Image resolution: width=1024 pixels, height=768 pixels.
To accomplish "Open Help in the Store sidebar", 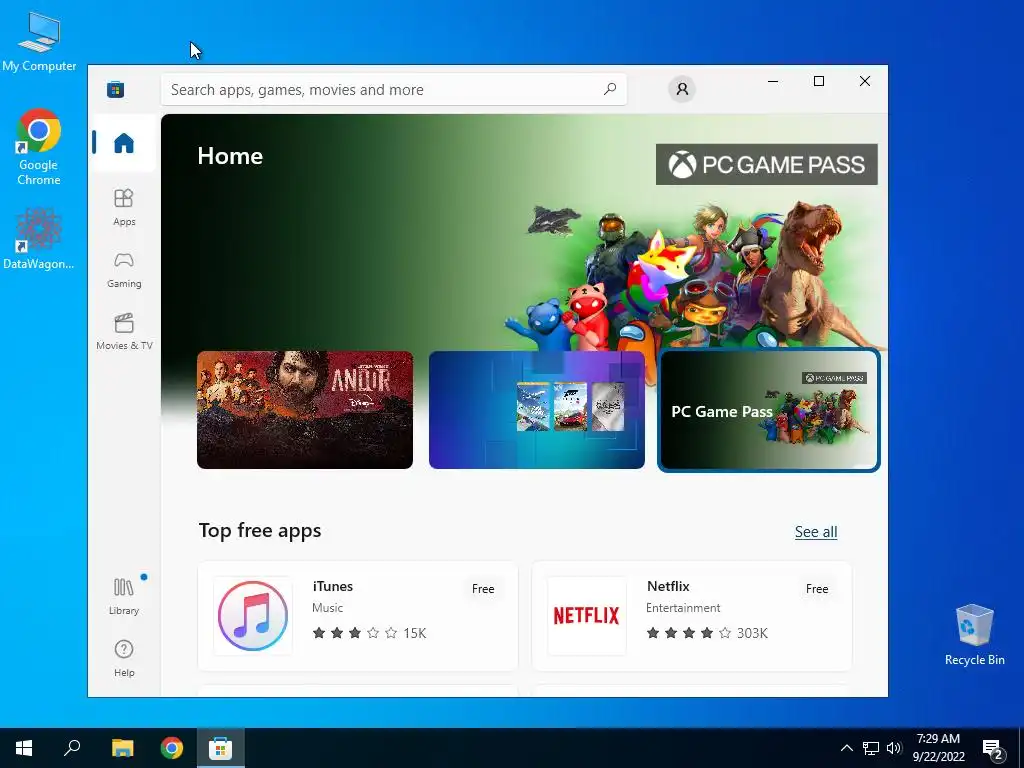I will [124, 658].
